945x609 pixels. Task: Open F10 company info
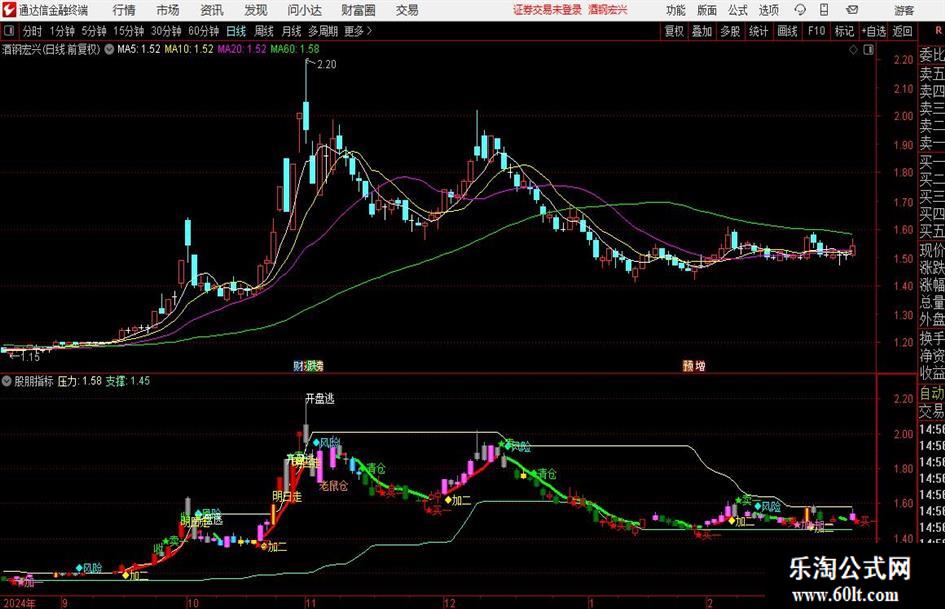point(817,31)
